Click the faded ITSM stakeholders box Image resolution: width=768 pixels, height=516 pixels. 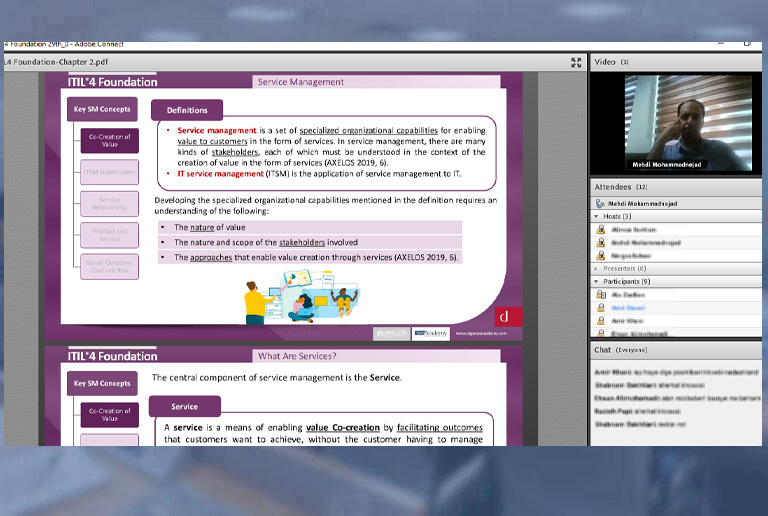110,172
